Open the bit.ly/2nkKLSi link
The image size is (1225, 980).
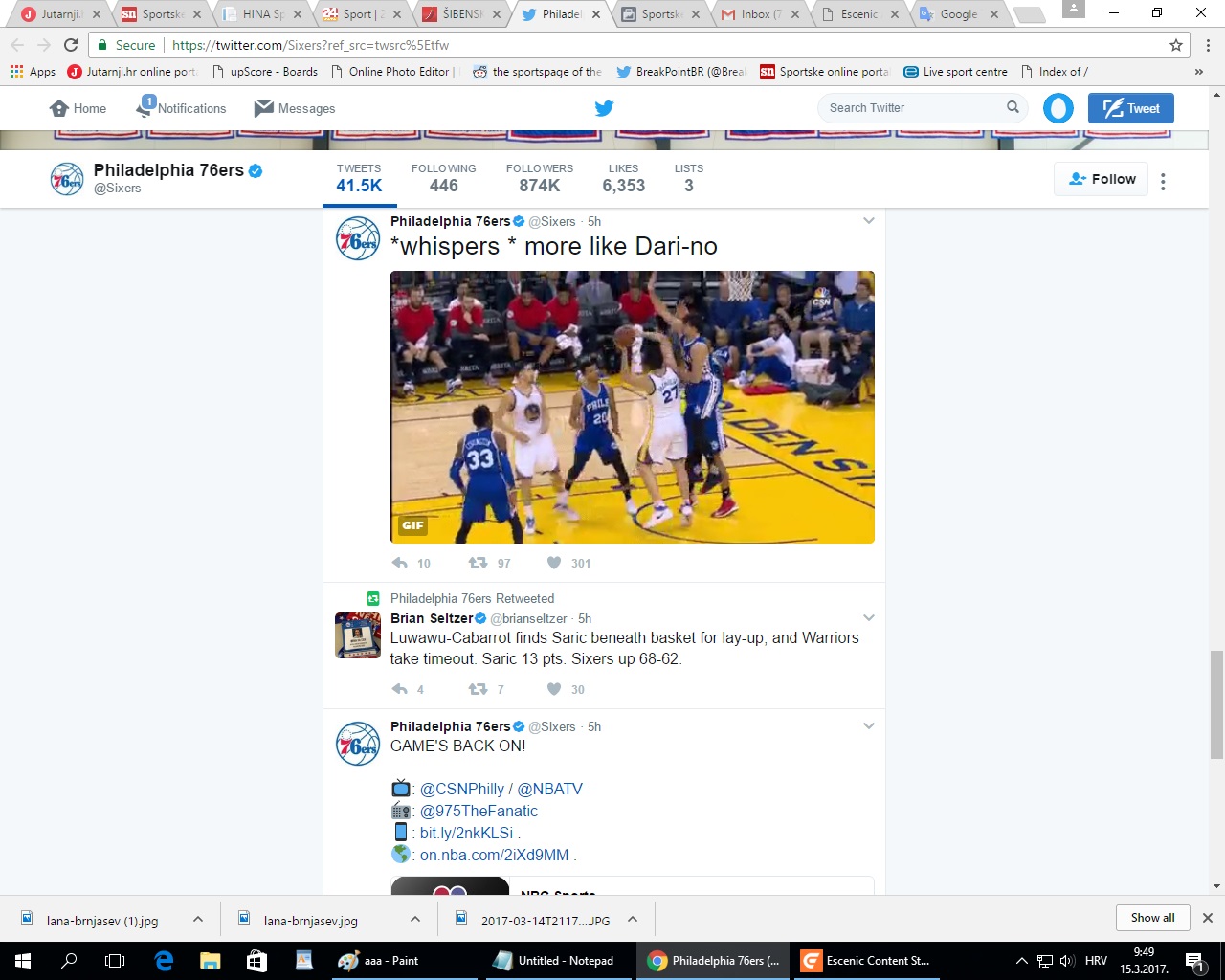tap(466, 833)
